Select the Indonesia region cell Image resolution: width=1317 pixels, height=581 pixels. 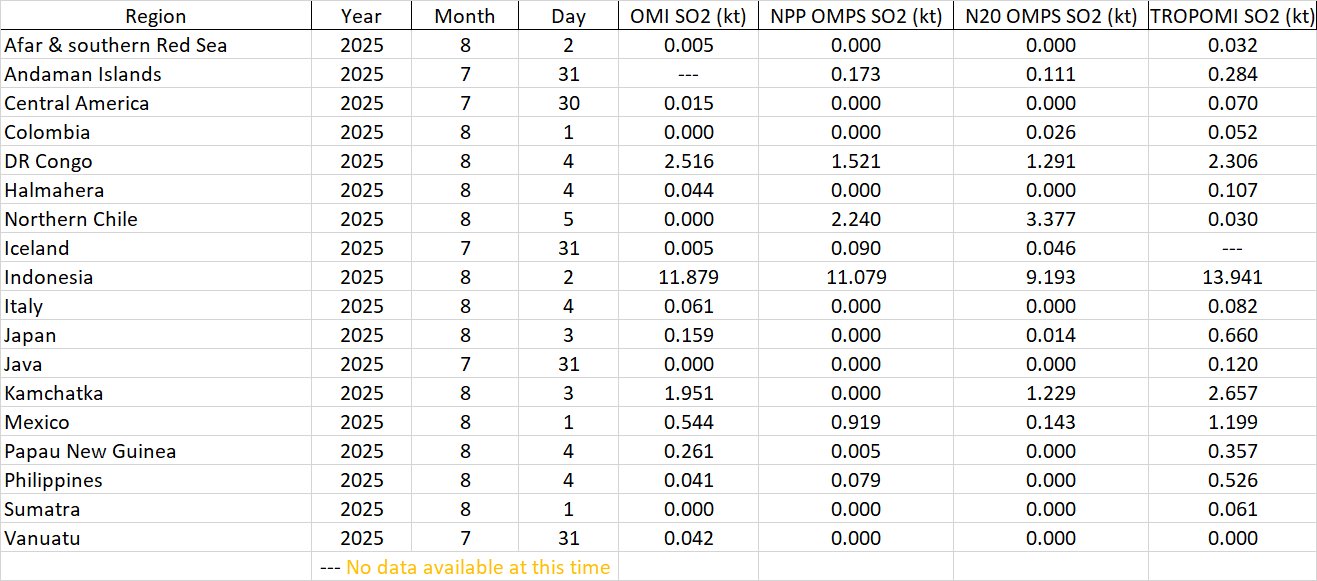(49, 277)
